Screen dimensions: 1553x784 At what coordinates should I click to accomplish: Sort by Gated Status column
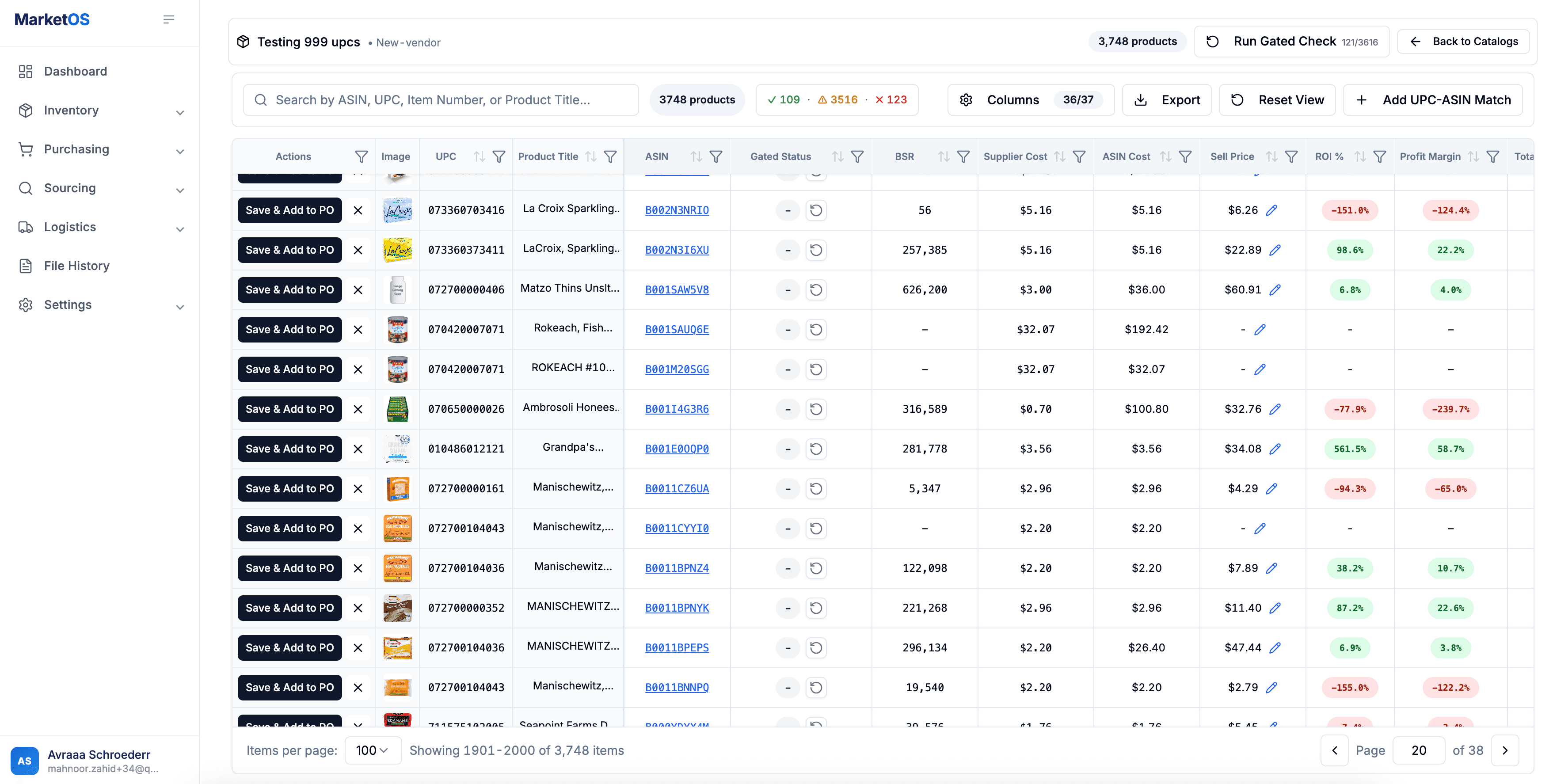pos(838,157)
